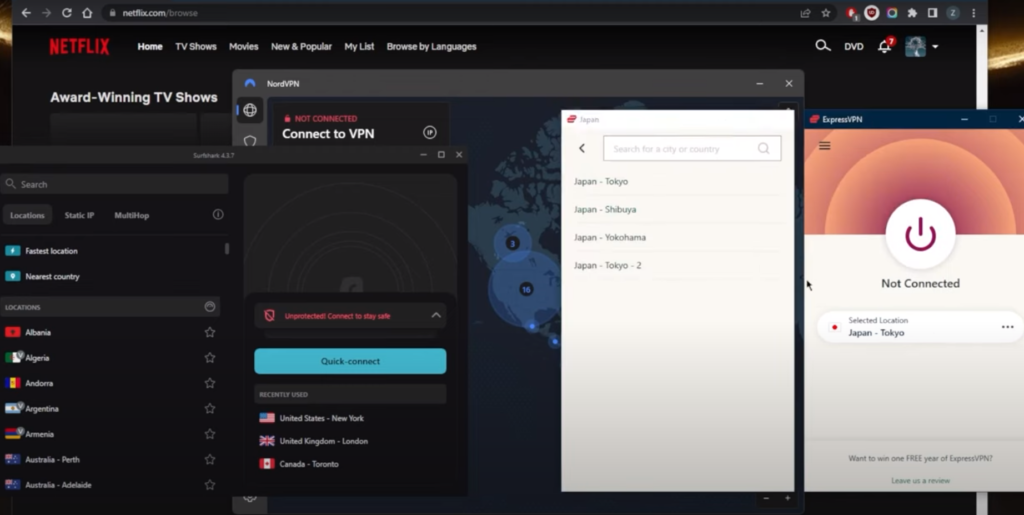Click the back arrow in Japan location list
The image size is (1024, 515).
tap(582, 148)
